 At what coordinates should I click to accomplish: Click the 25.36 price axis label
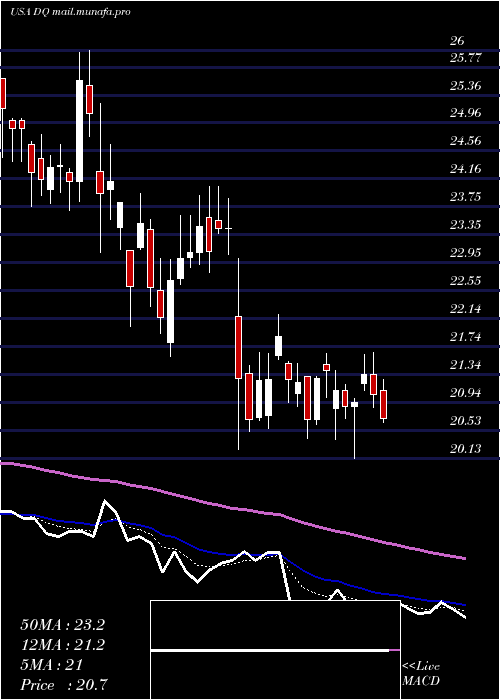(x=467, y=85)
